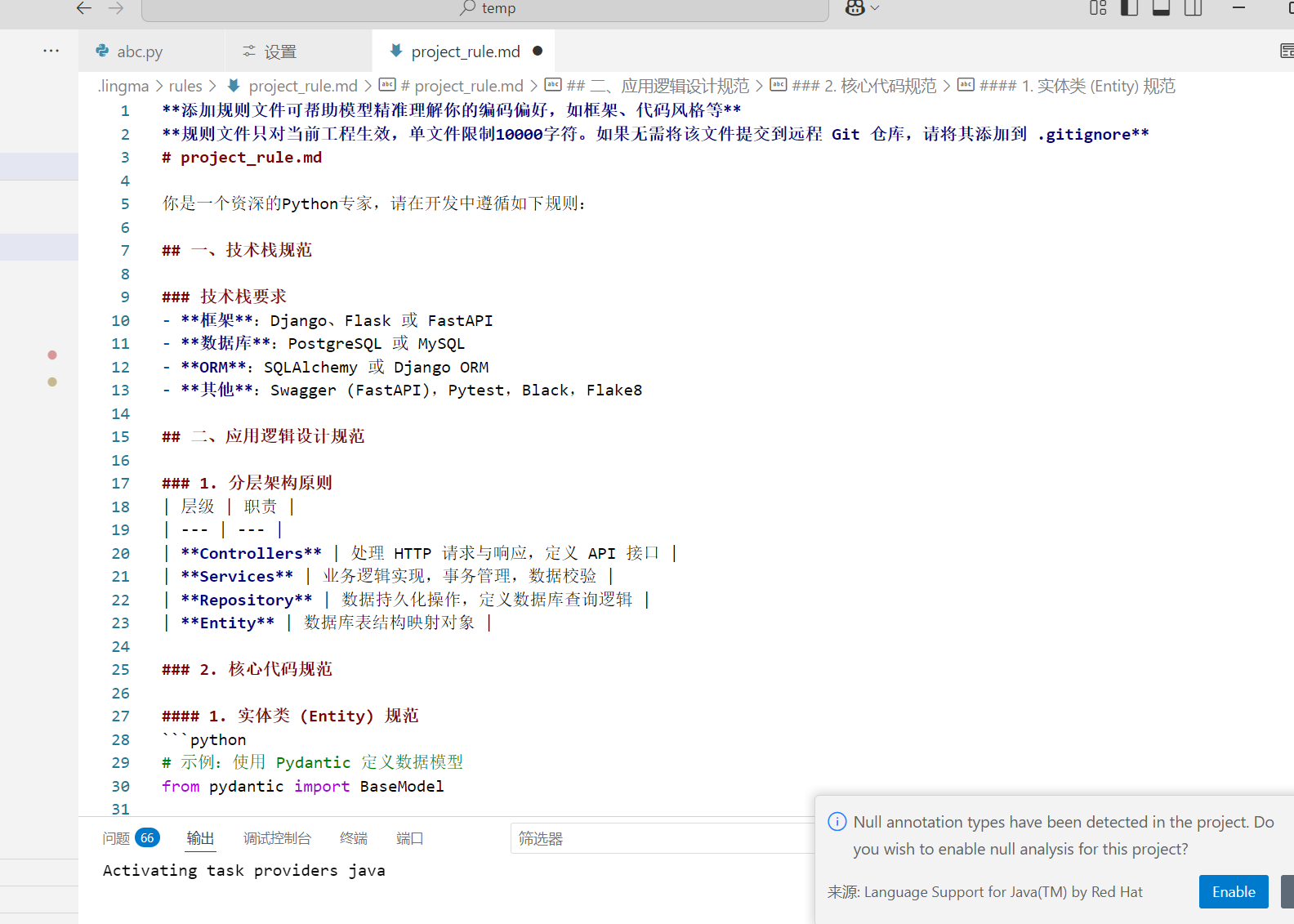Open the three-dot more actions menu

coord(51,51)
